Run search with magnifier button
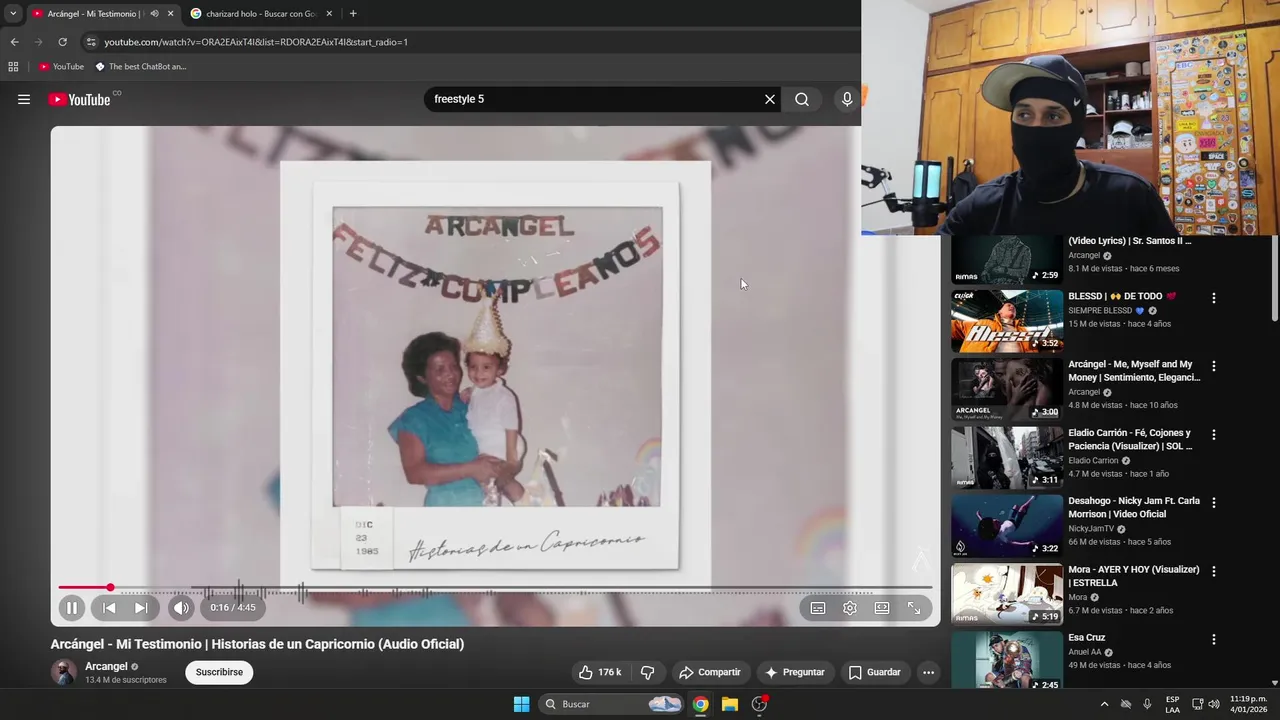The width and height of the screenshot is (1280, 720). (x=802, y=99)
